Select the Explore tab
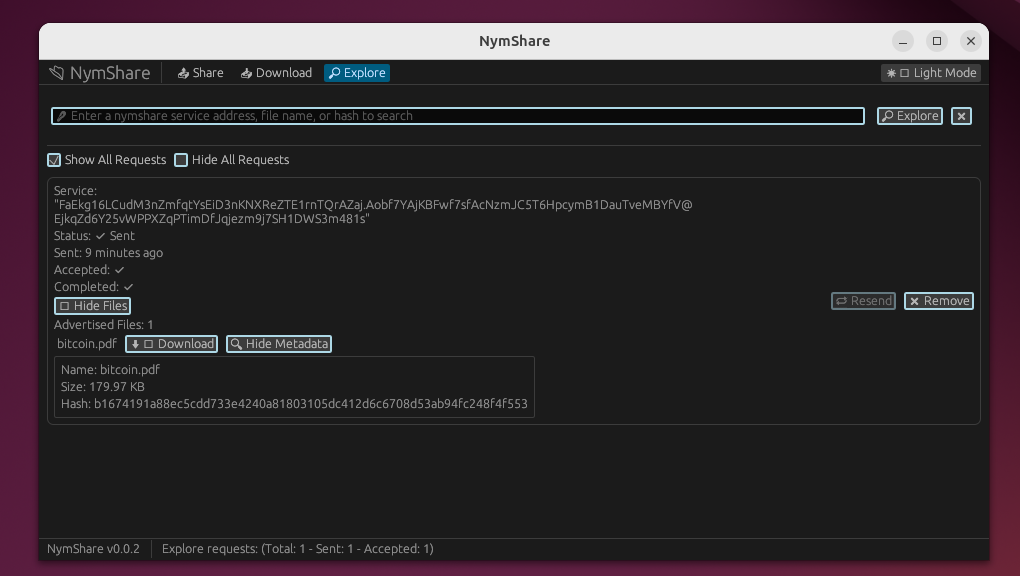Viewport: 1020px width, 576px height. click(x=357, y=73)
